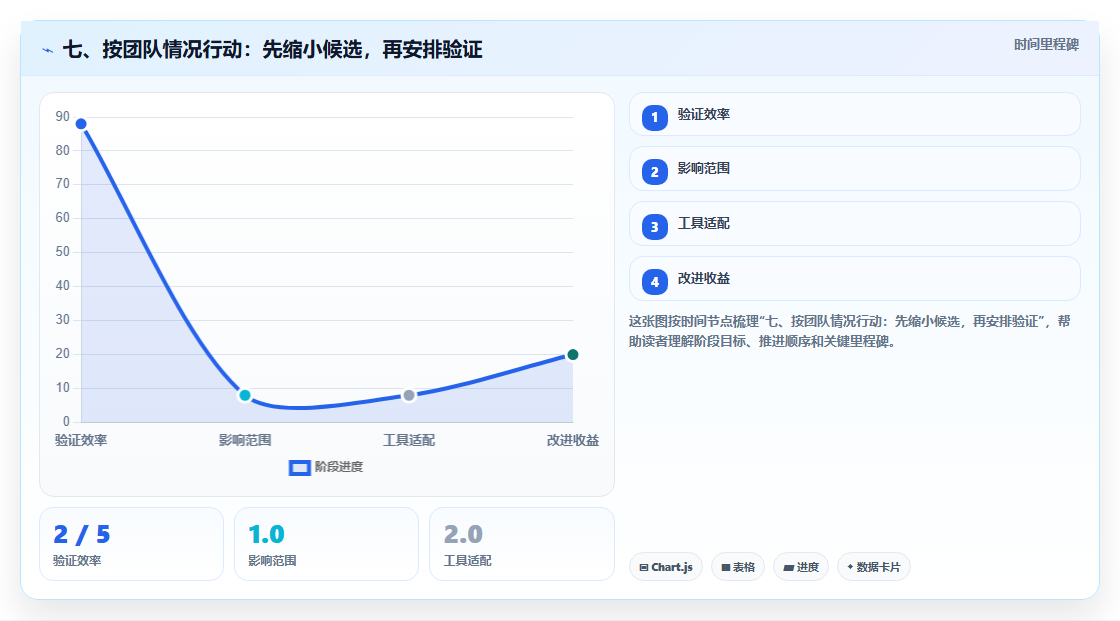Open the 影响范围 milestone row
The height and width of the screenshot is (621, 1120).
(854, 169)
